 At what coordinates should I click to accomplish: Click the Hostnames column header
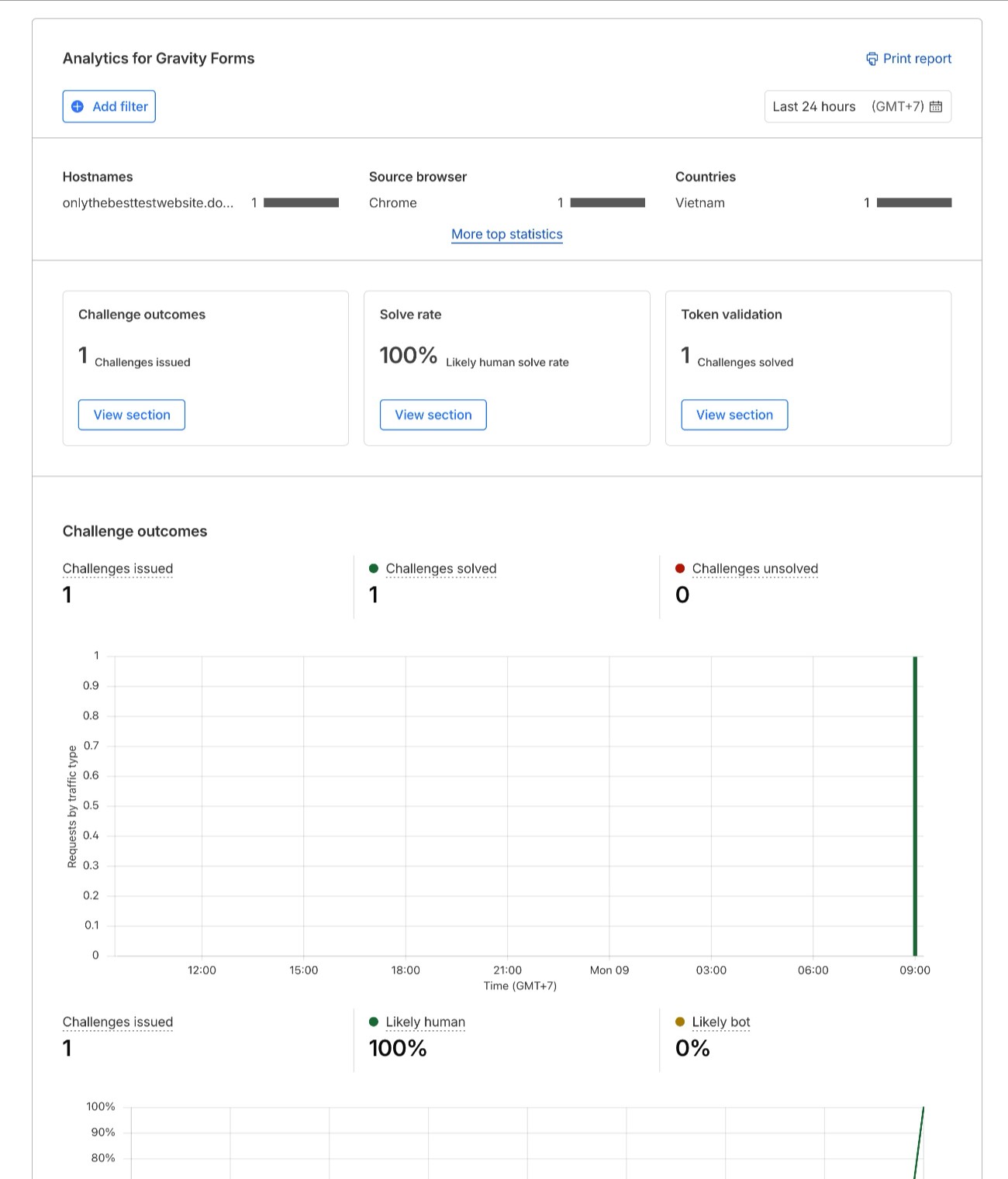(x=98, y=177)
